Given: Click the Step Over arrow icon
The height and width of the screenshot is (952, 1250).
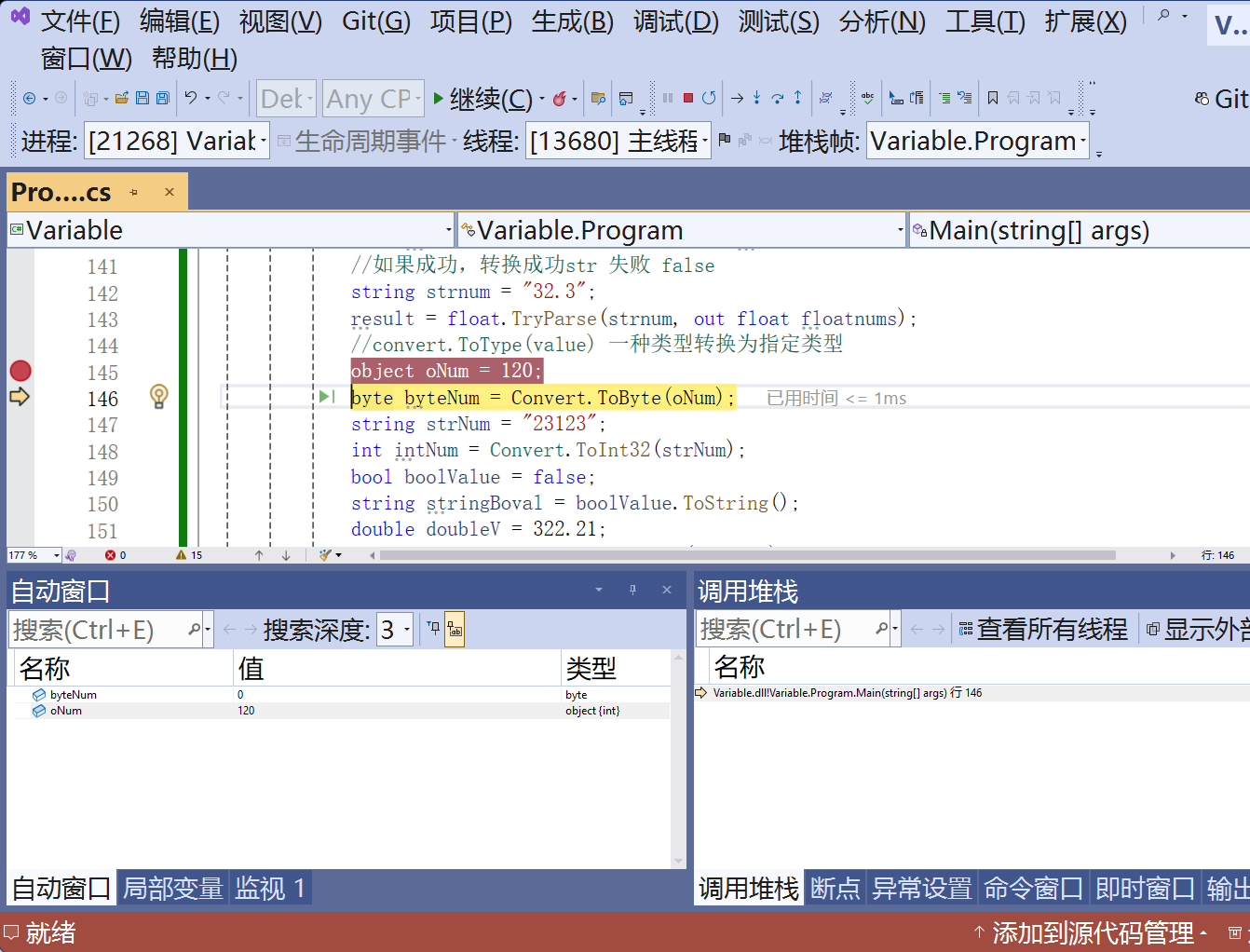Looking at the screenshot, I should (x=778, y=98).
